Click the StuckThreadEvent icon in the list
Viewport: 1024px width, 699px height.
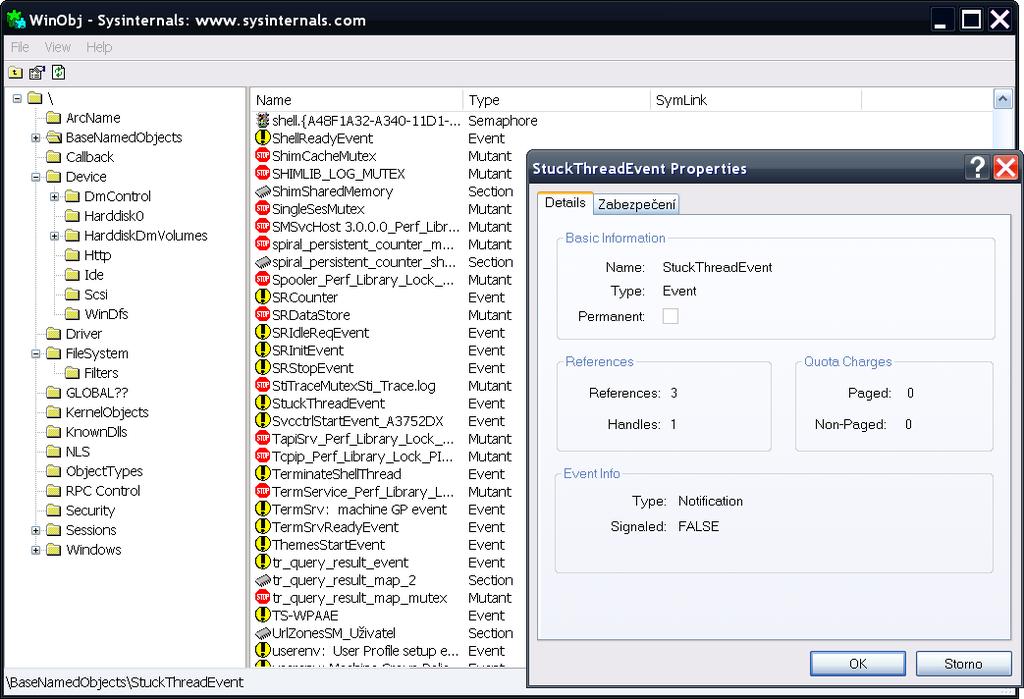(x=263, y=403)
